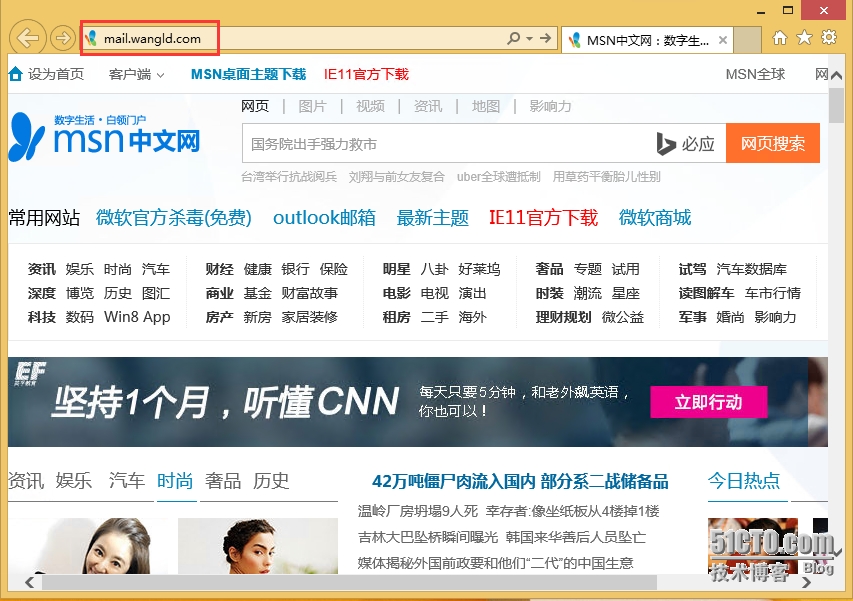Click the horizontal scrollbar right arrow
The image size is (853, 601).
806,583
